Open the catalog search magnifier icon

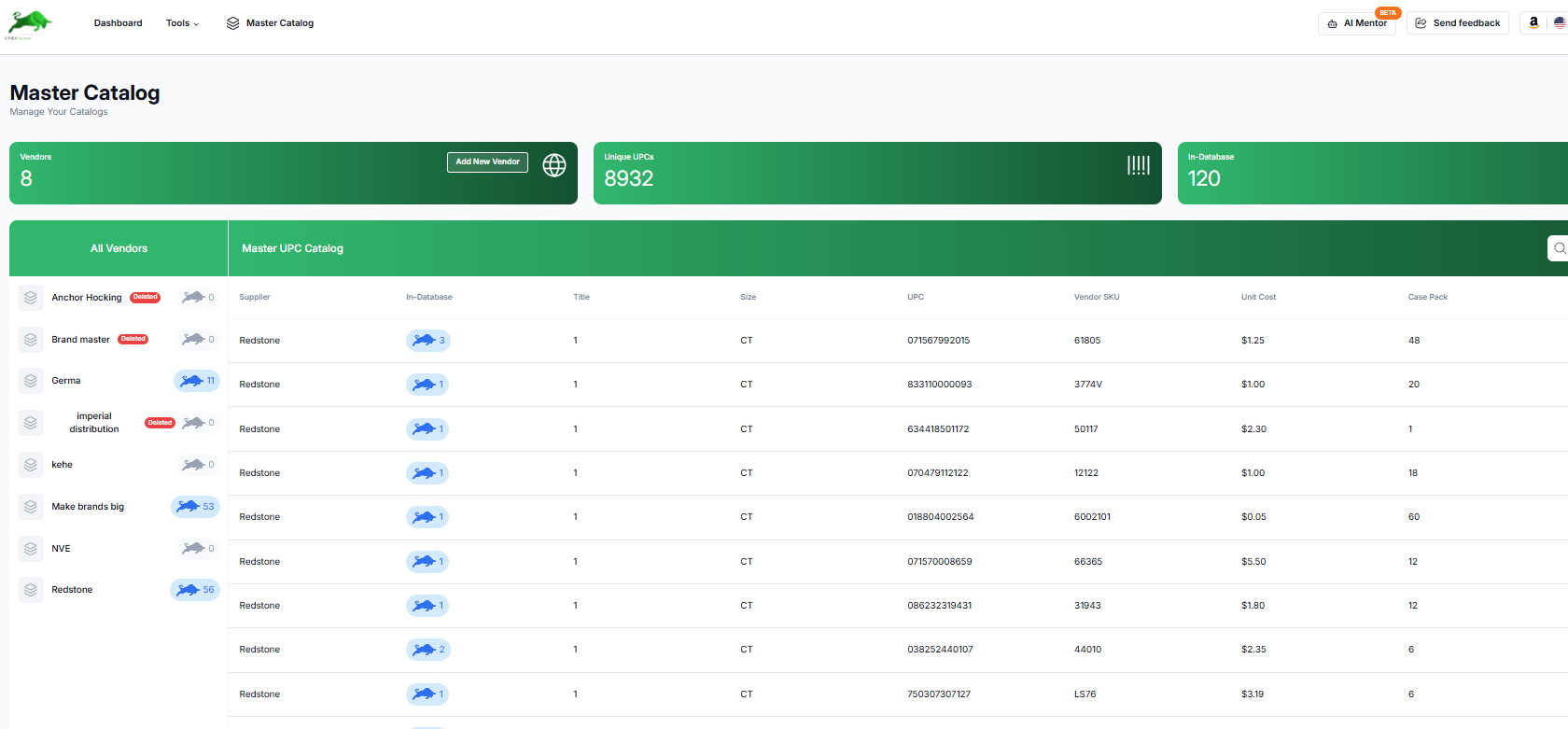pyautogui.click(x=1560, y=248)
